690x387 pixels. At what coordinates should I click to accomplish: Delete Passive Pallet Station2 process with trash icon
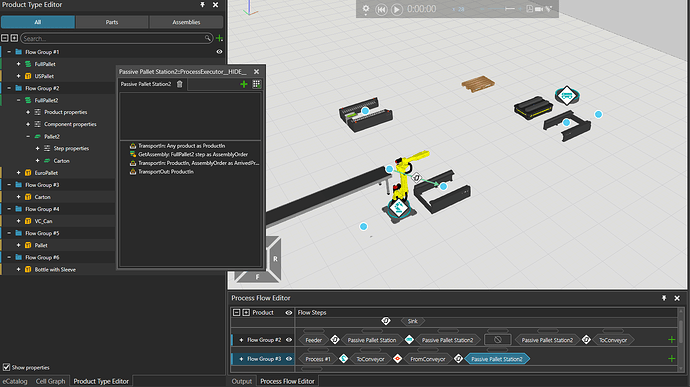[x=180, y=84]
